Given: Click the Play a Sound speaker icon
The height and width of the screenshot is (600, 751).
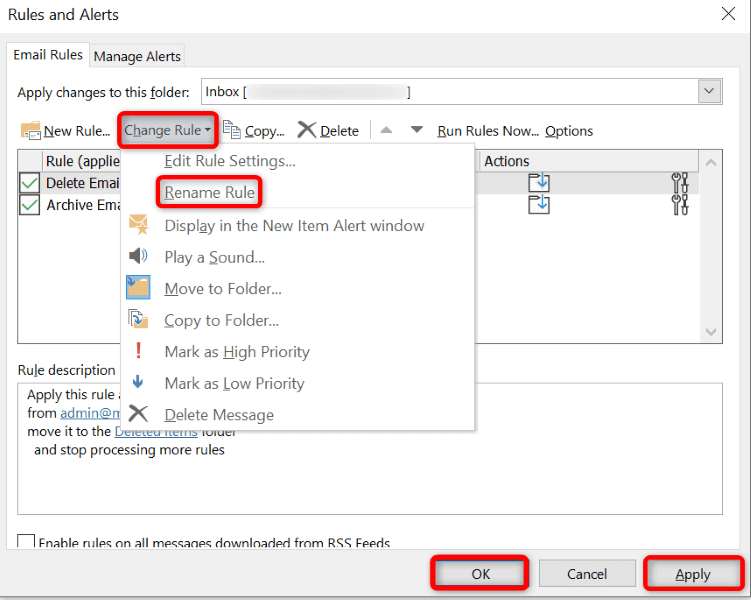Looking at the screenshot, I should coord(138,257).
